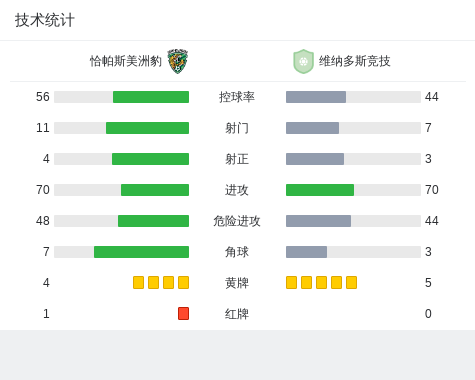Click the first yellow card of 恰帕斯美洲豹
The image size is (475, 380).
click(138, 282)
